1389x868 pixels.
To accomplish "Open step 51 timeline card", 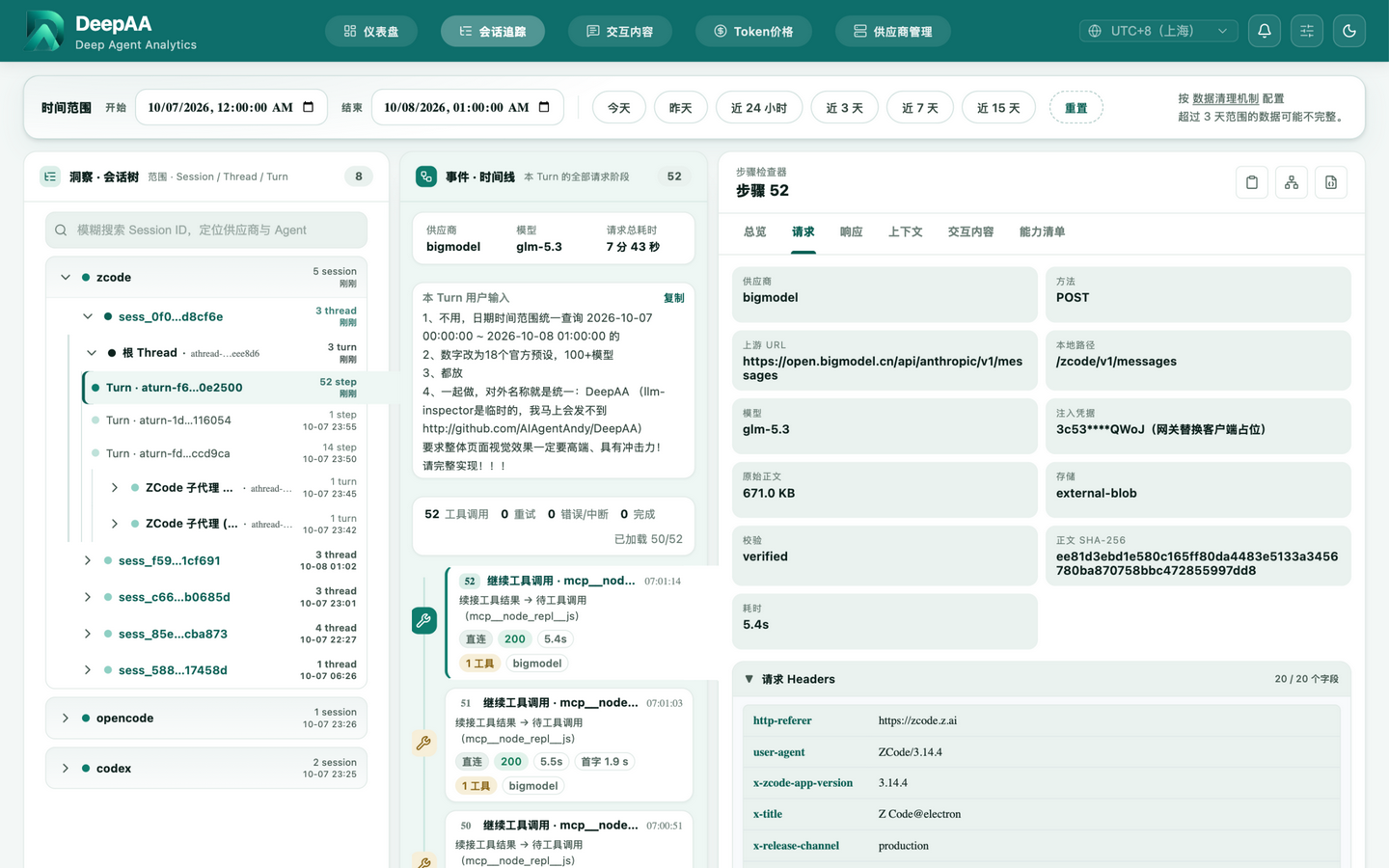I will [x=569, y=744].
